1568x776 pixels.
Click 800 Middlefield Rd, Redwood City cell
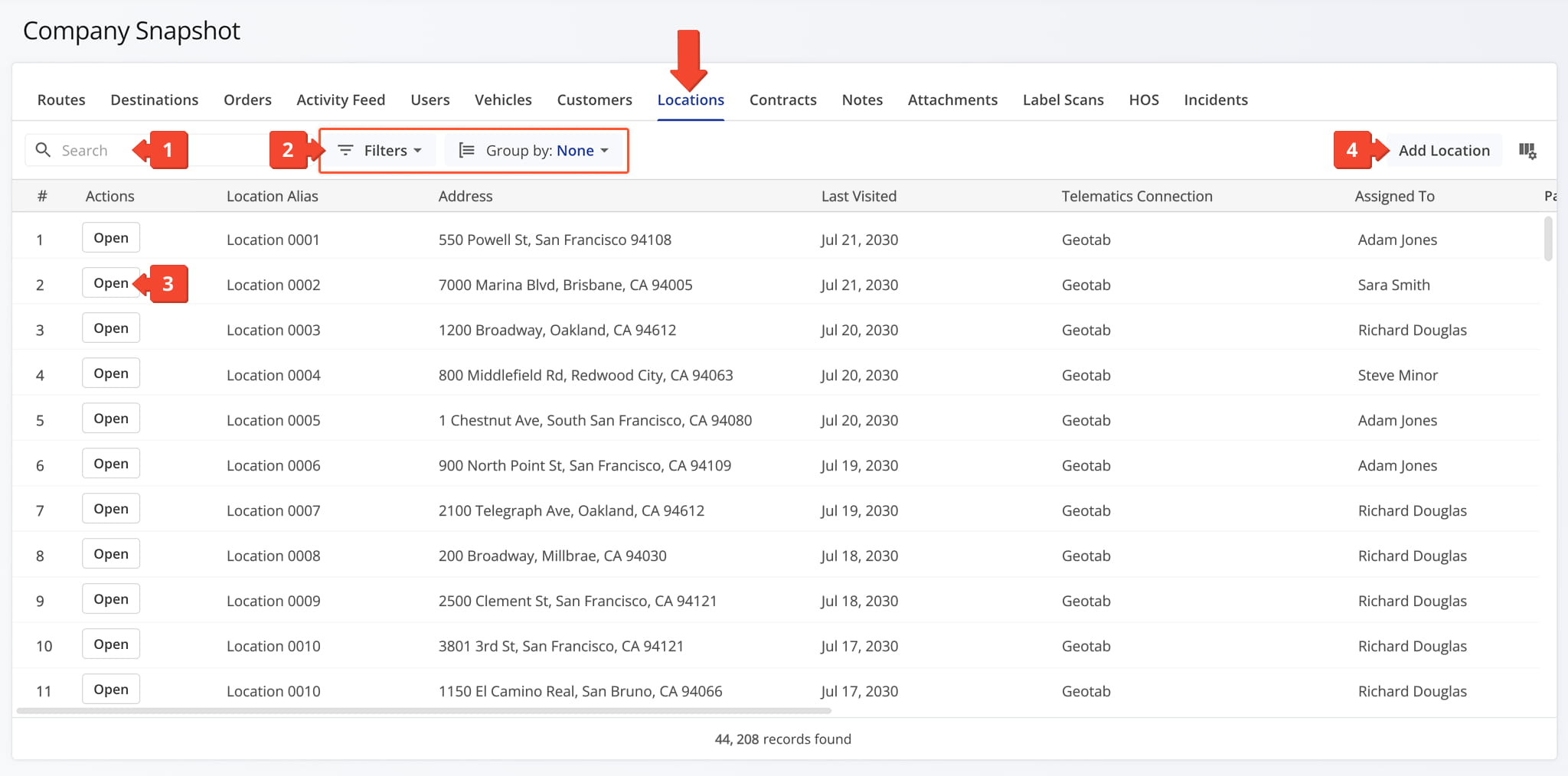coord(585,375)
